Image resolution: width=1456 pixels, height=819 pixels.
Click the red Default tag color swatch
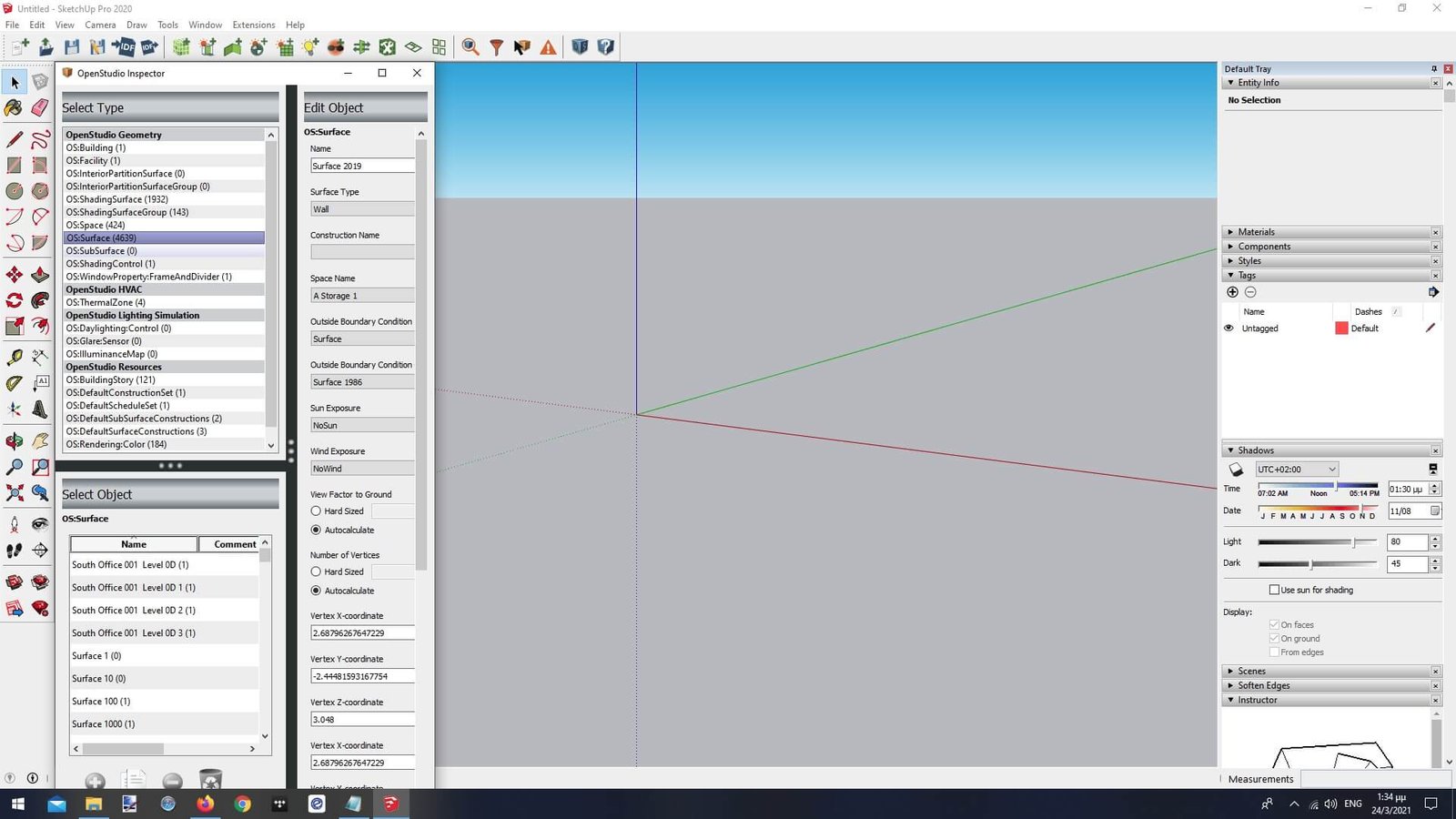pos(1341,329)
